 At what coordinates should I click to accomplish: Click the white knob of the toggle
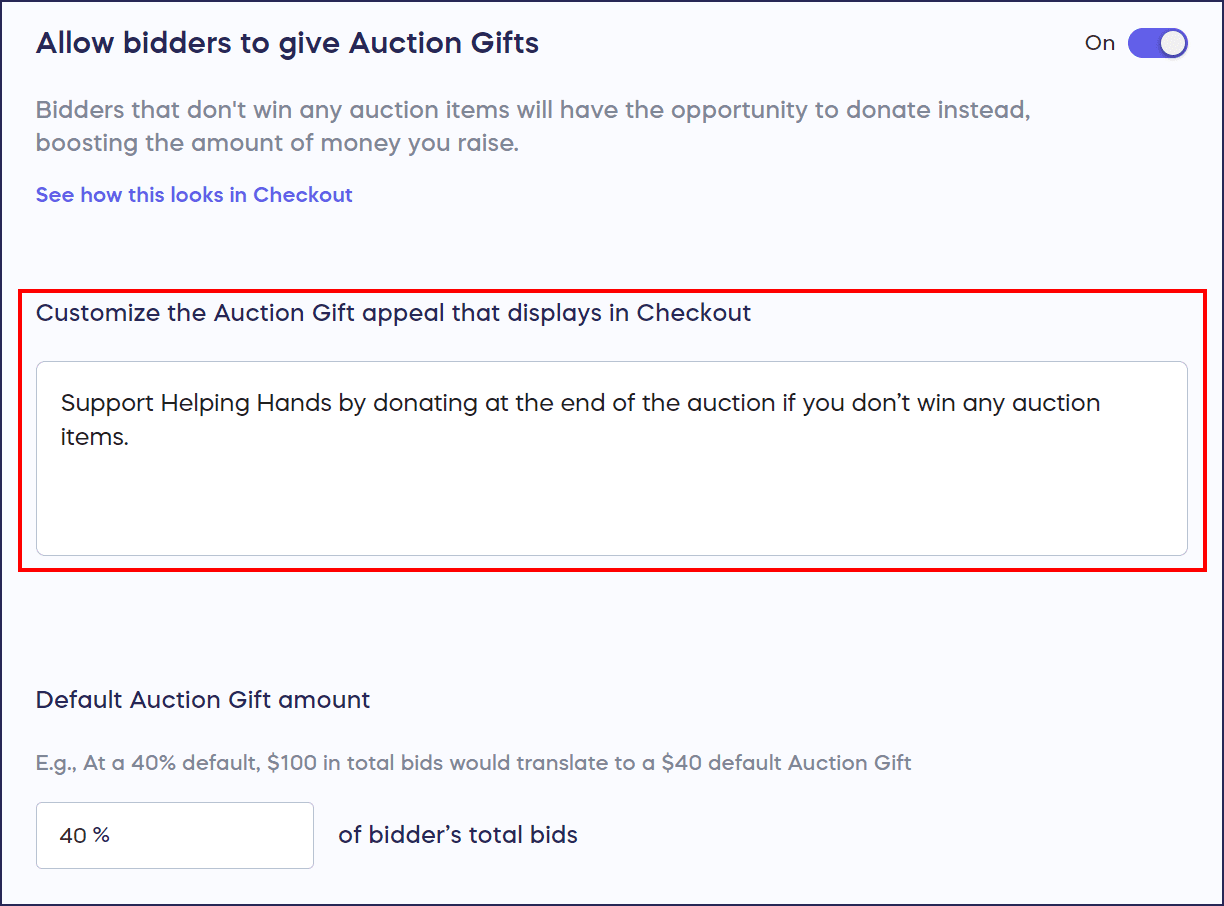pyautogui.click(x=1172, y=43)
